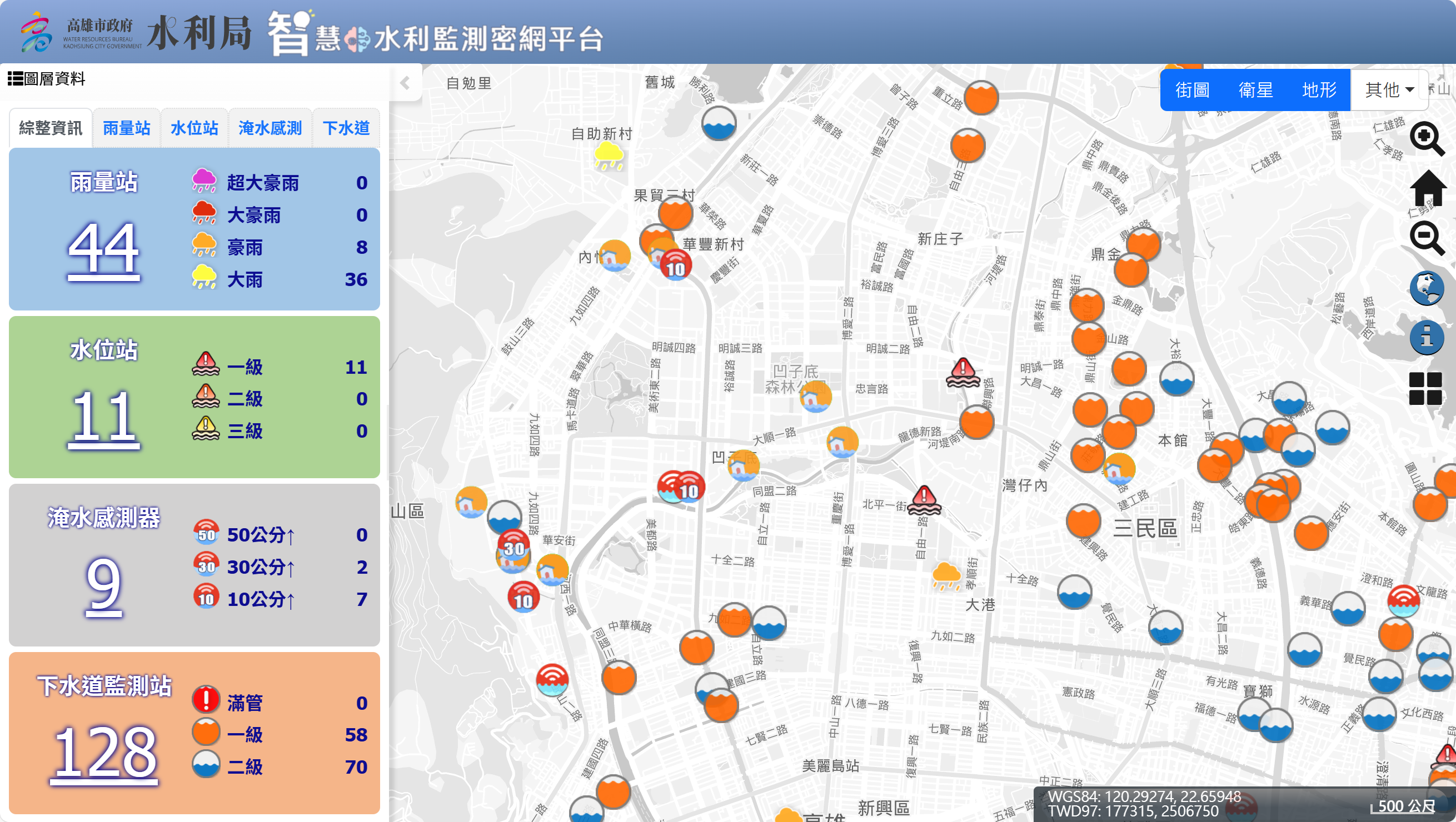The height and width of the screenshot is (822, 1456).
Task: Switch to the 雨量站 tab
Action: [126, 128]
